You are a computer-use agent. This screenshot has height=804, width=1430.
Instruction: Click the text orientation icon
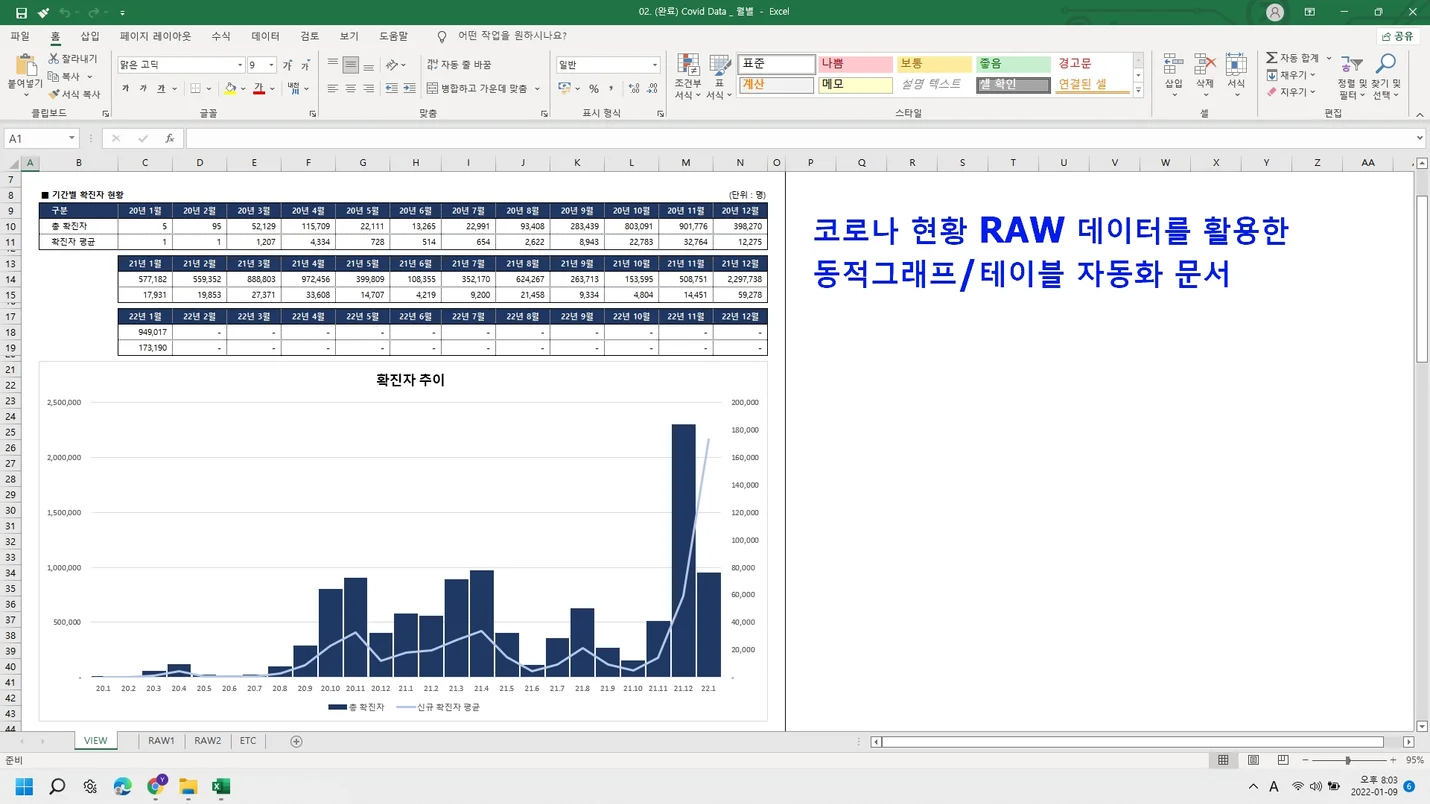392,65
